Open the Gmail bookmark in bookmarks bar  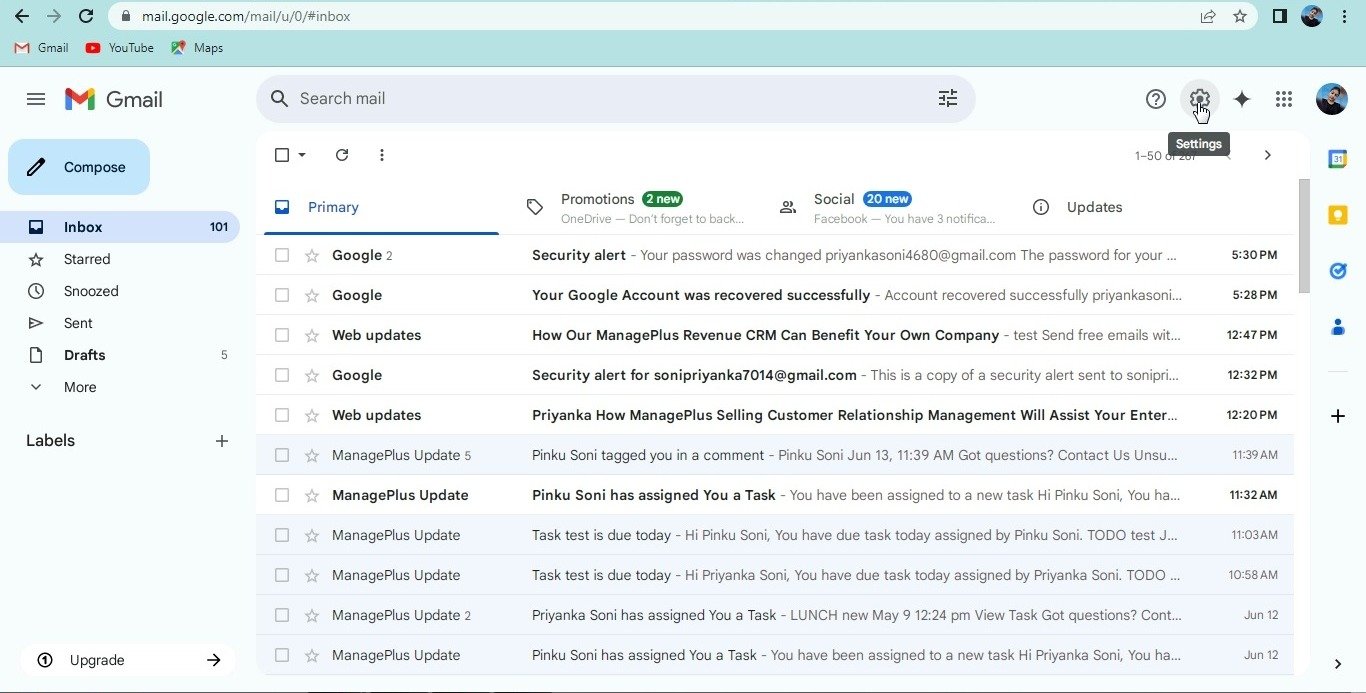click(41, 48)
